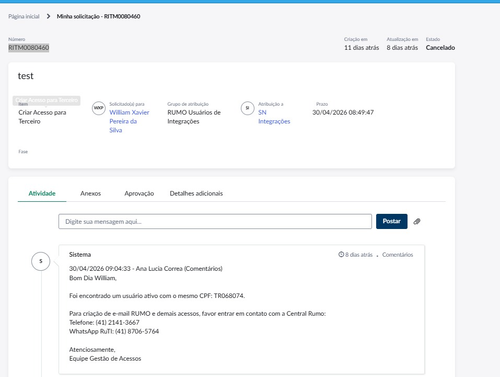
Task: Click the 'test' request title
Action: pyautogui.click(x=26, y=76)
